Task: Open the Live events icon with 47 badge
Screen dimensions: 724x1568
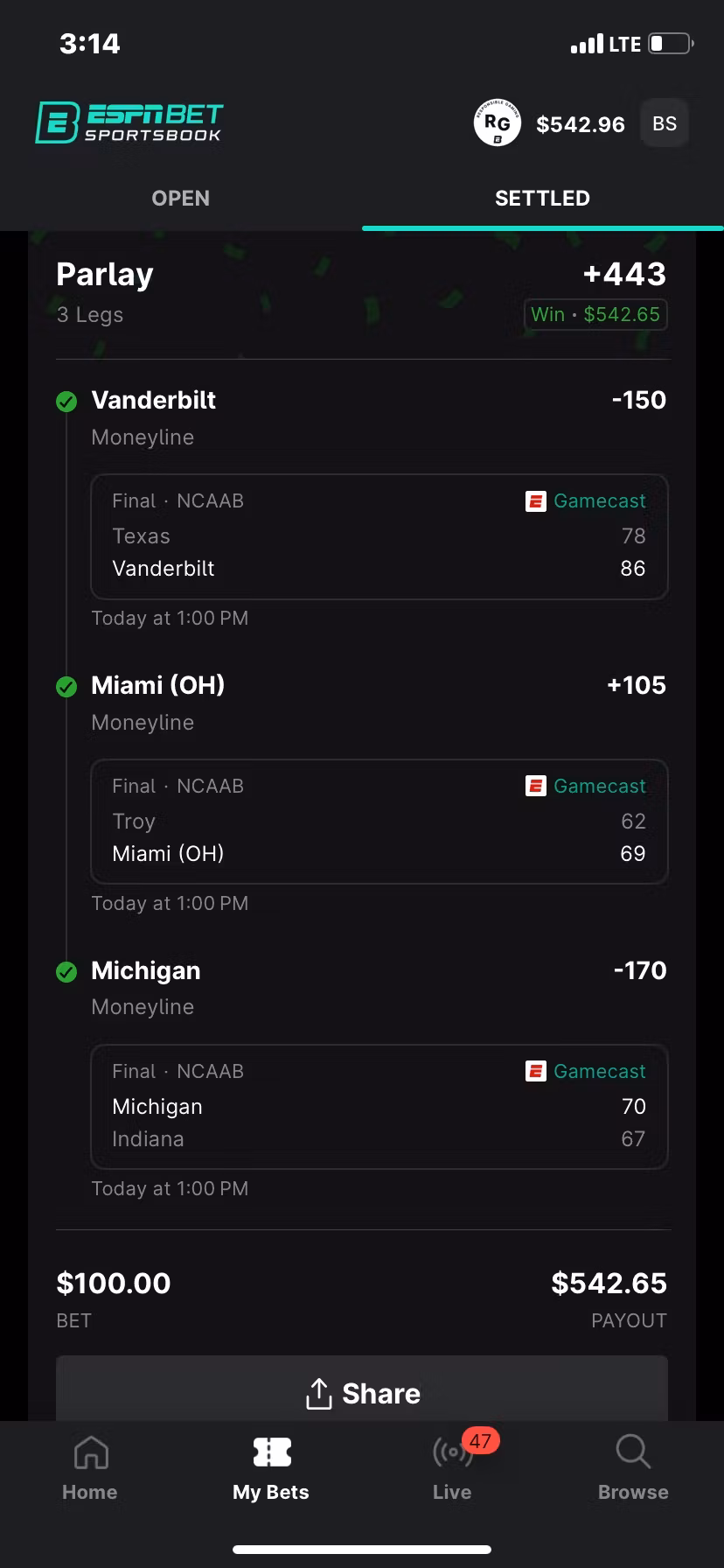Action: [x=453, y=1453]
